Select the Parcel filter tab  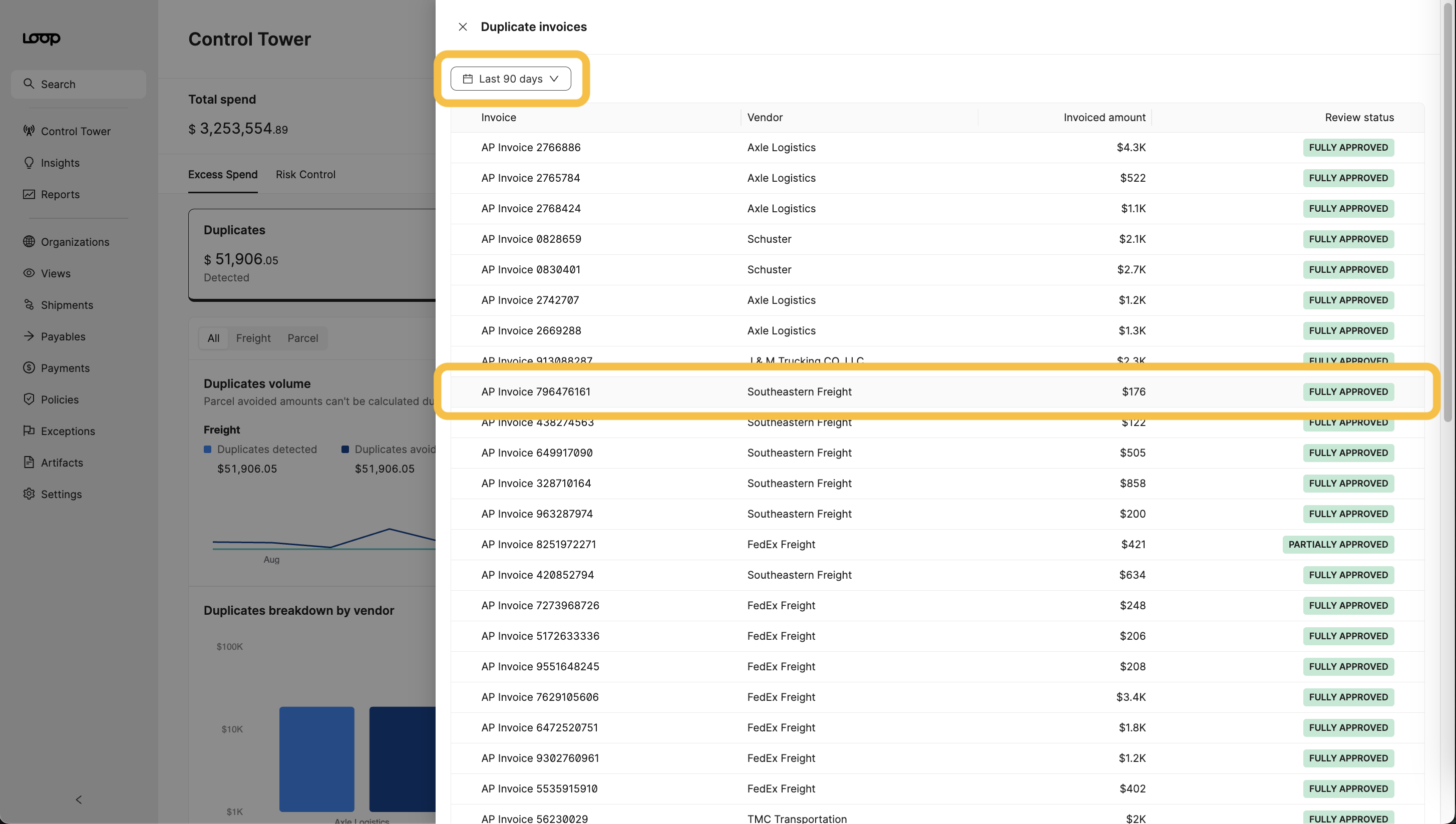click(303, 338)
